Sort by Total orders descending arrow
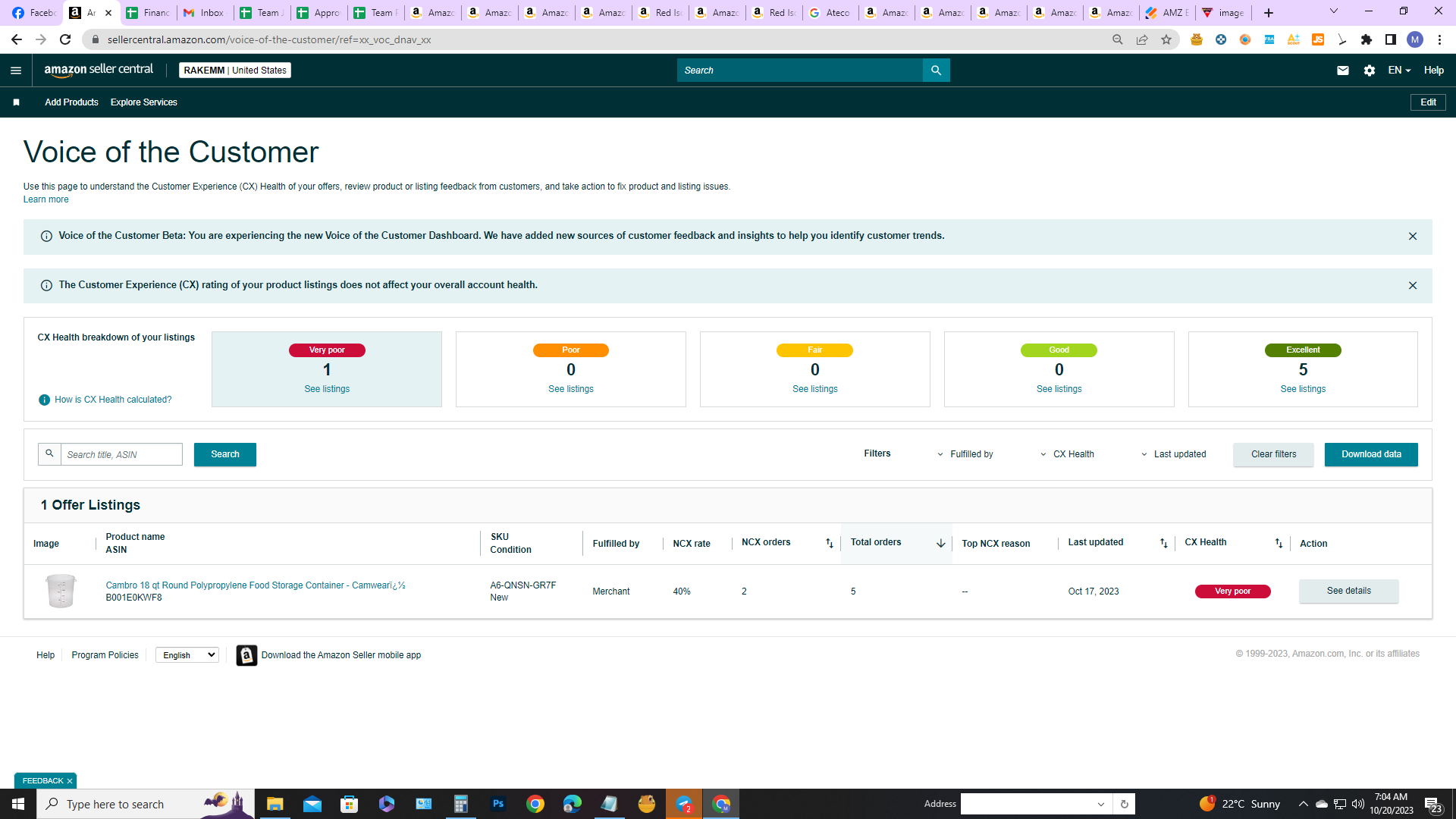The image size is (1456, 819). [940, 543]
